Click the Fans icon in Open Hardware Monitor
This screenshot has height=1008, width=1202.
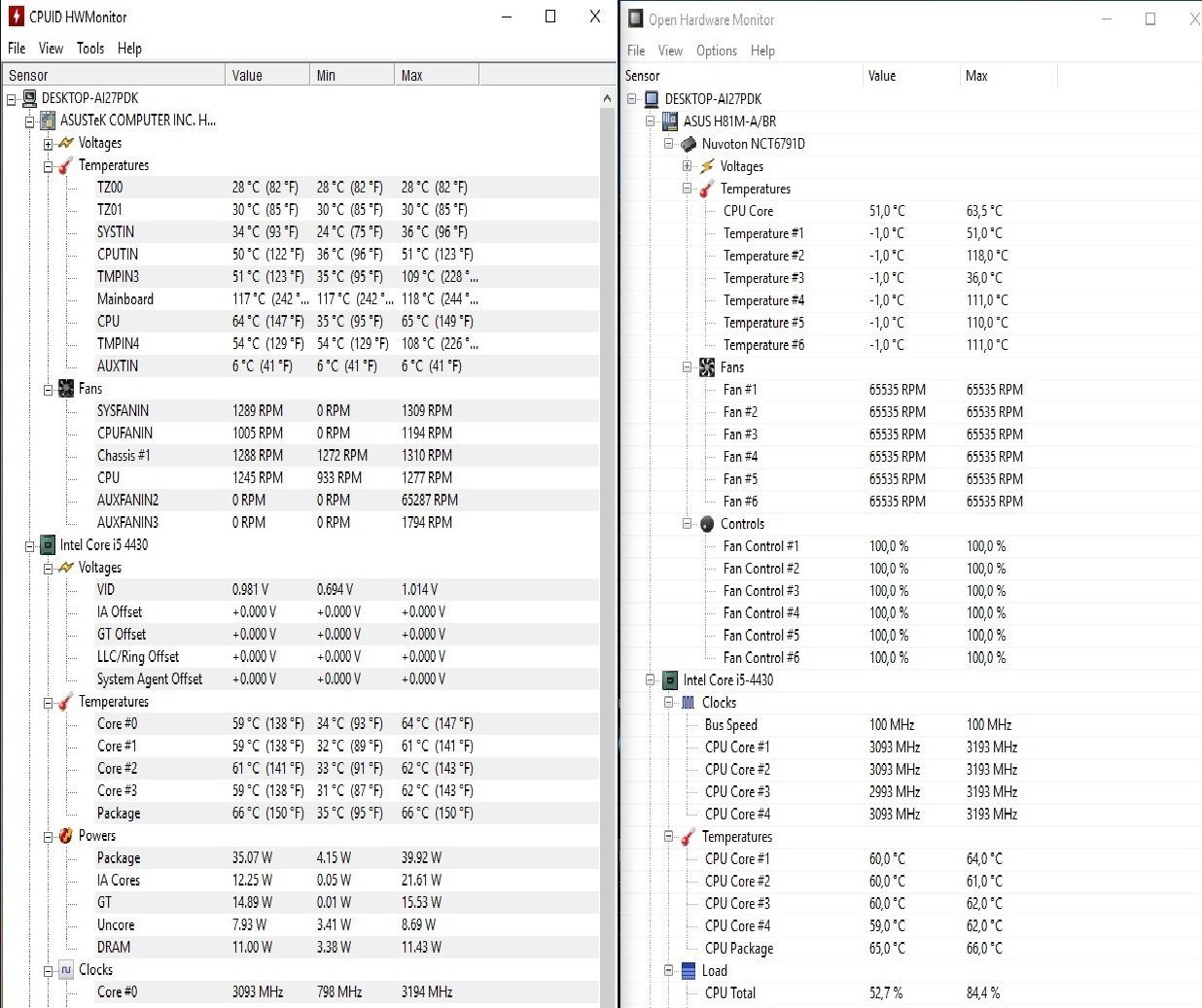[707, 367]
